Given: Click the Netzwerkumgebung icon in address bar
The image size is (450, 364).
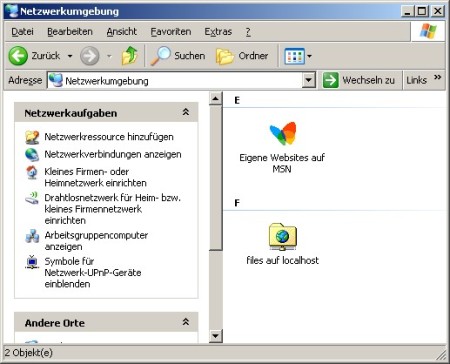Looking at the screenshot, I should tap(56, 80).
